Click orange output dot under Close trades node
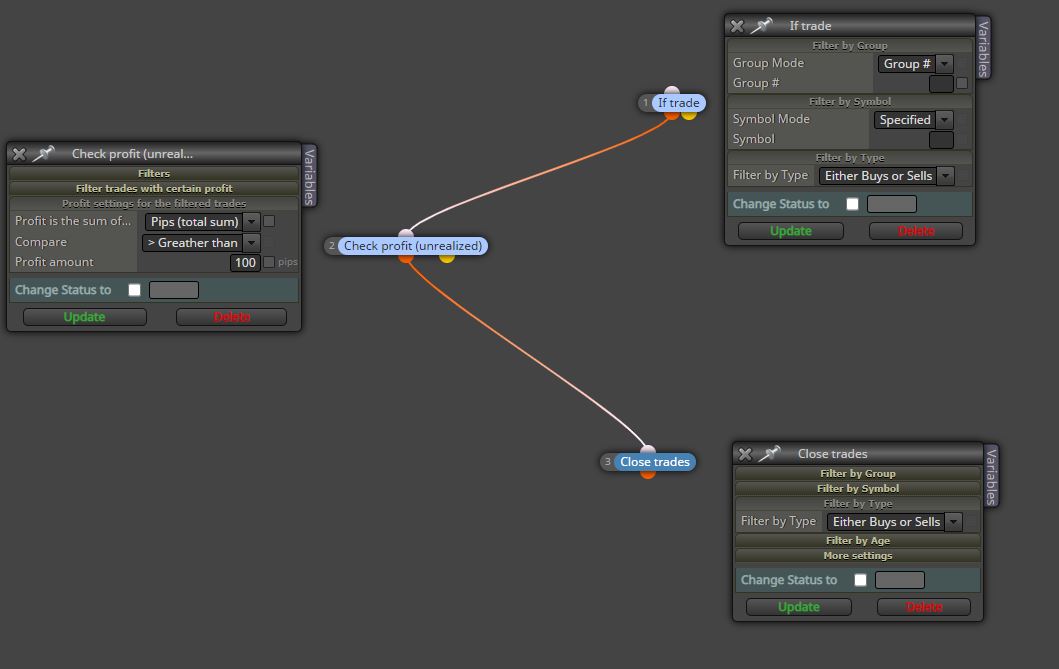 click(648, 475)
